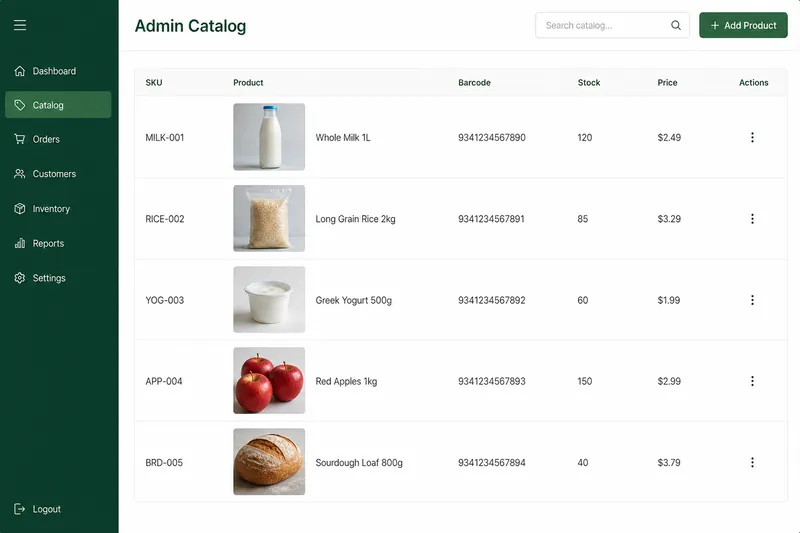This screenshot has height=533, width=800.
Task: Go to Dashboard in the sidebar
Action: pos(58,71)
